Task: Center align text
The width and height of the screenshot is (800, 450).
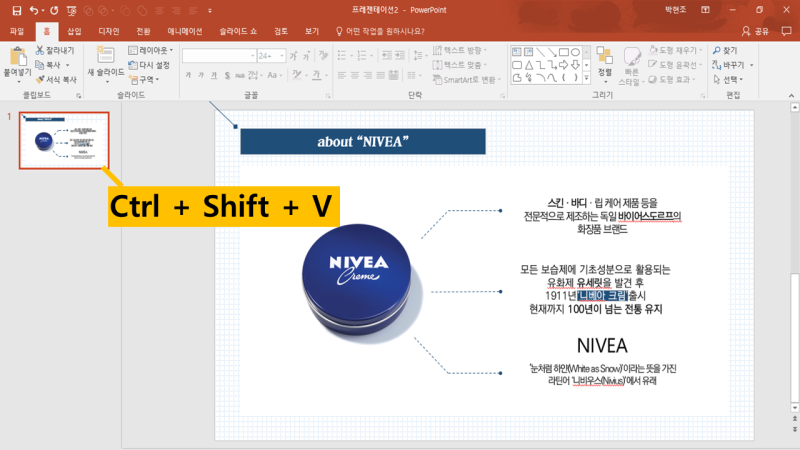Action: click(355, 76)
